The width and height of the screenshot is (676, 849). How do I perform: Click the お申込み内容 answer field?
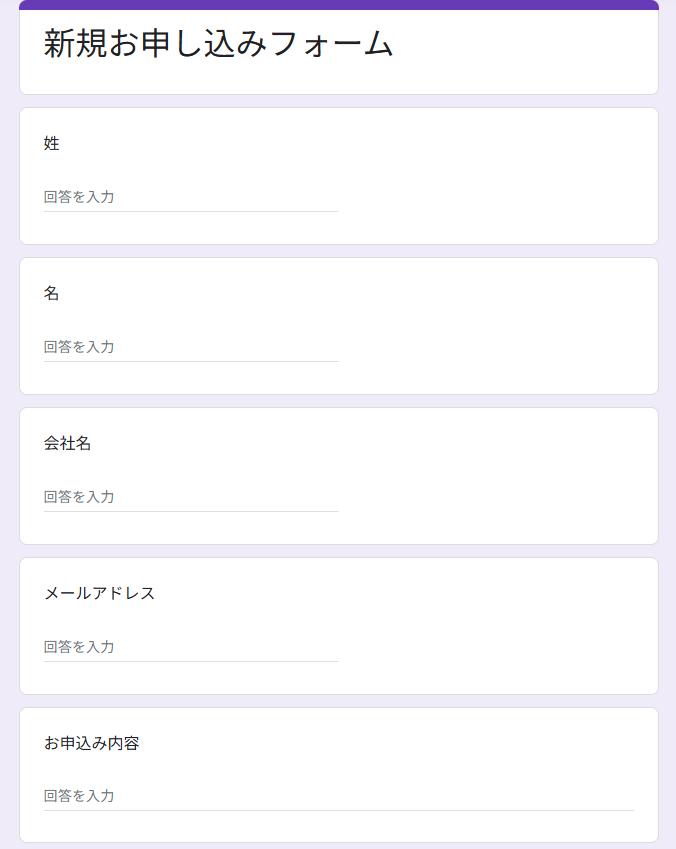click(338, 796)
